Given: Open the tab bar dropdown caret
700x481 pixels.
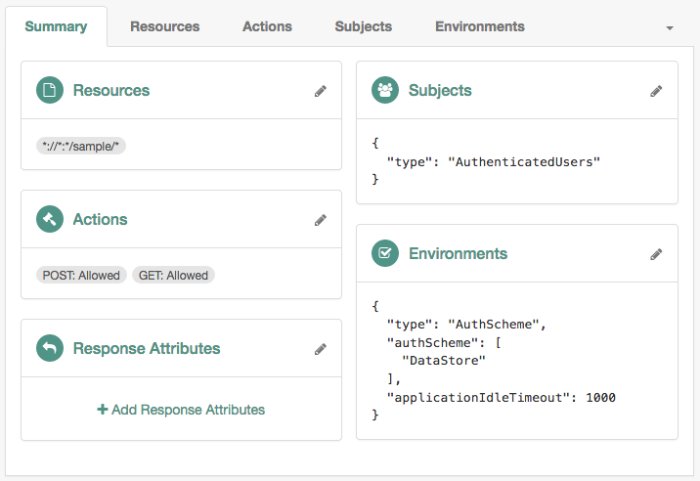Looking at the screenshot, I should pos(669,28).
